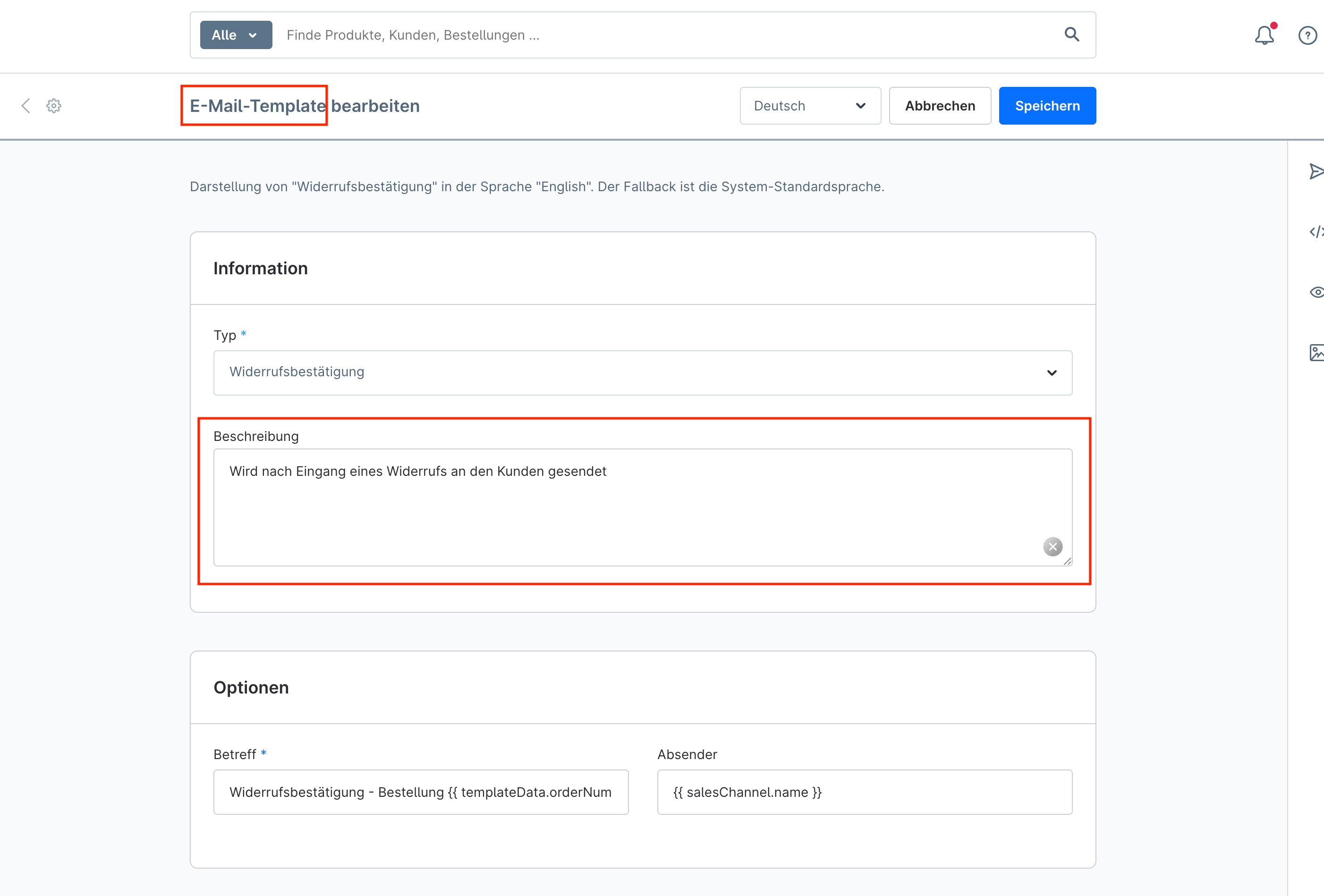Screen dimensions: 1324x896
Task: Open the Deutsch language dropdown
Action: tap(809, 106)
